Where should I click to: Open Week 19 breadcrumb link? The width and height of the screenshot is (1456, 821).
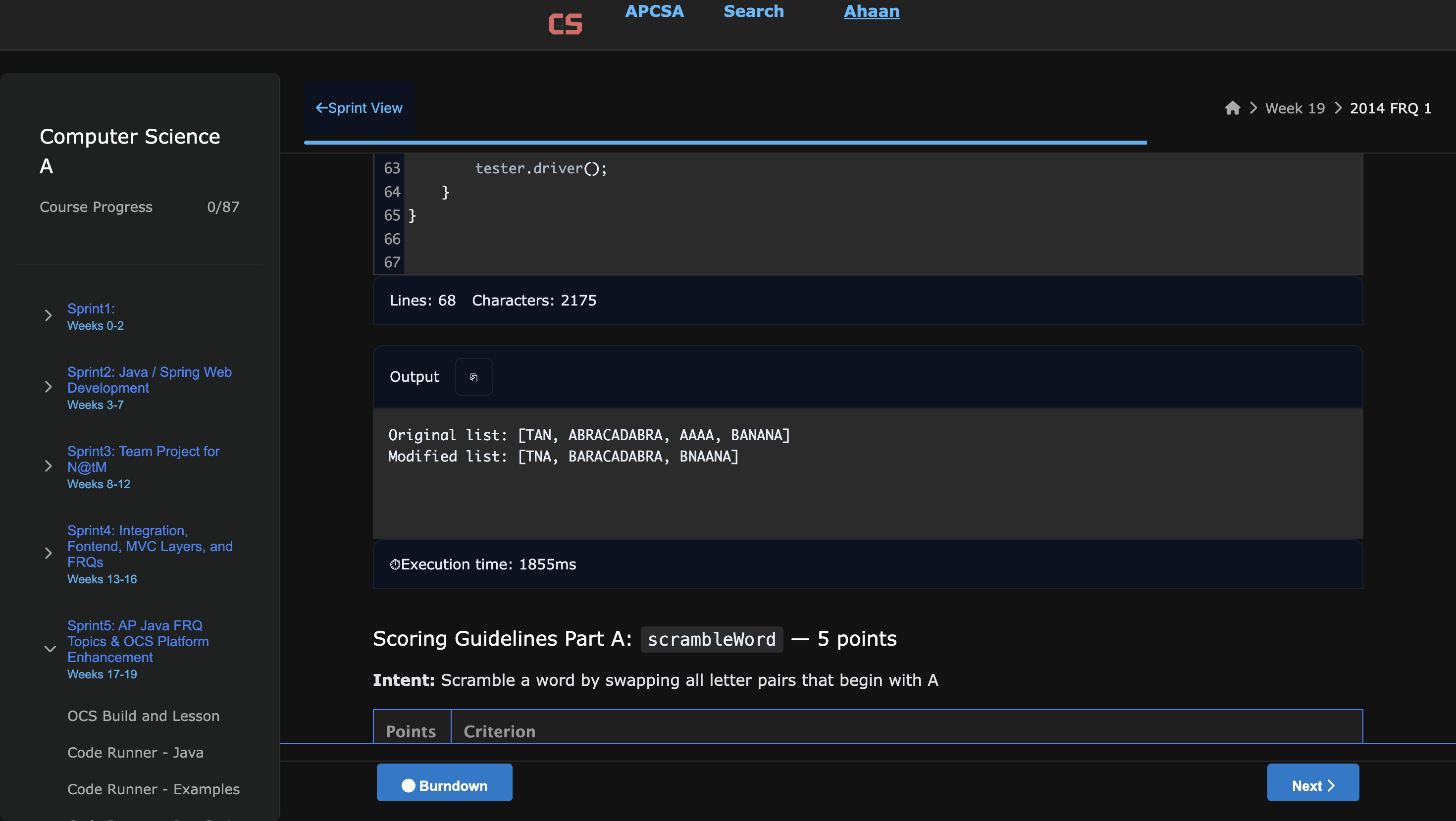1295,108
